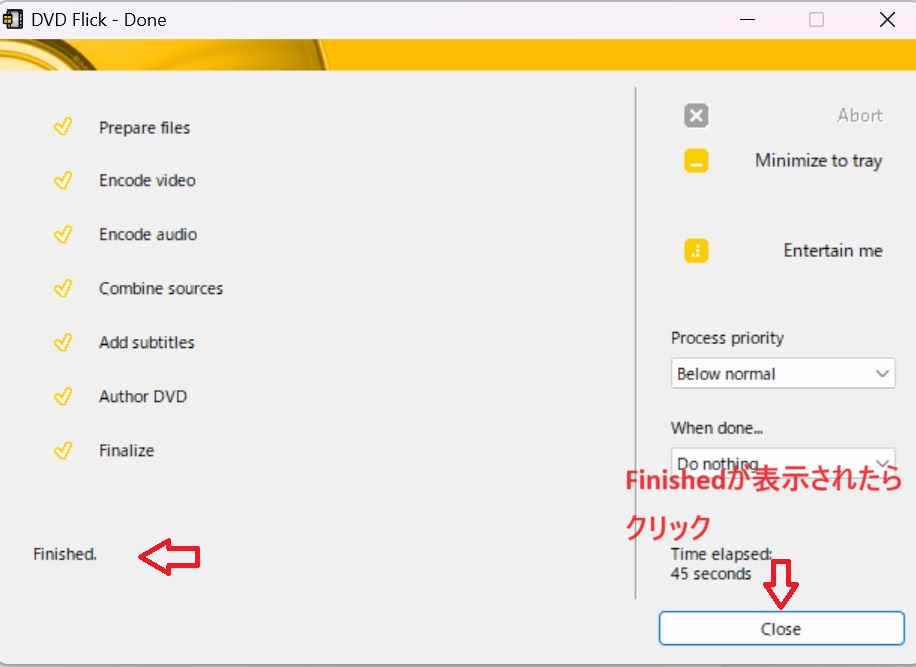Screen dimensions: 916x667
Task: Click the Entertain me label
Action: pyautogui.click(x=833, y=251)
